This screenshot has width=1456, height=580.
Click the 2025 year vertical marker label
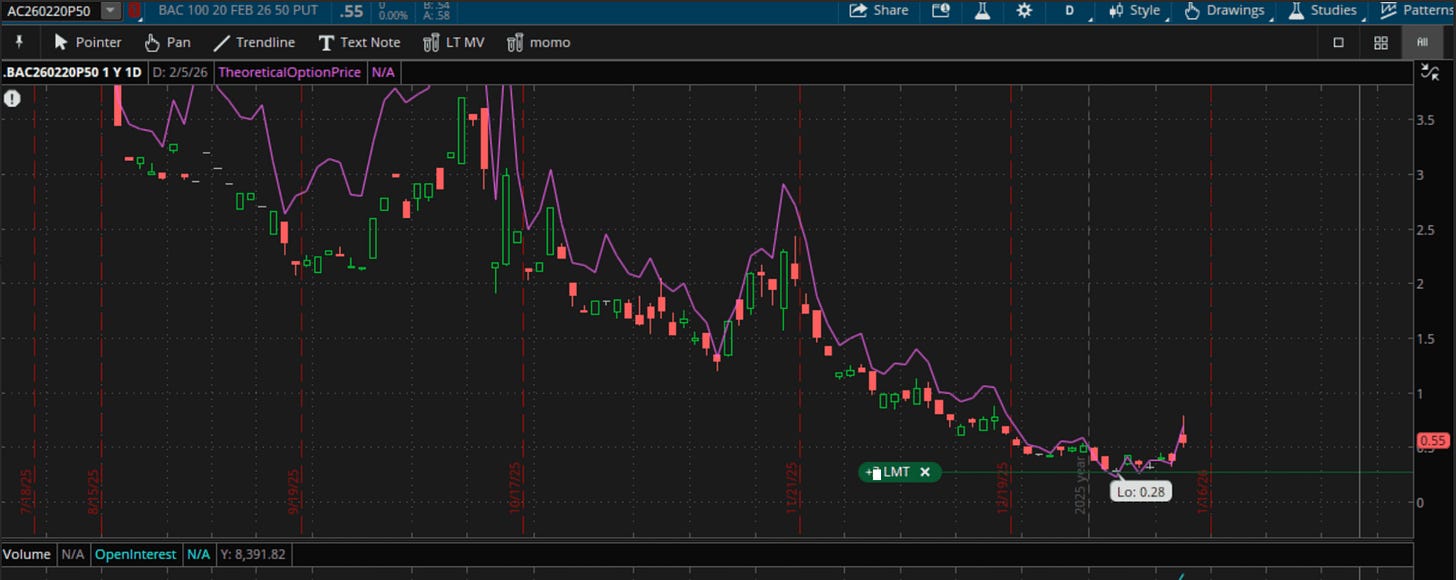[x=1080, y=487]
